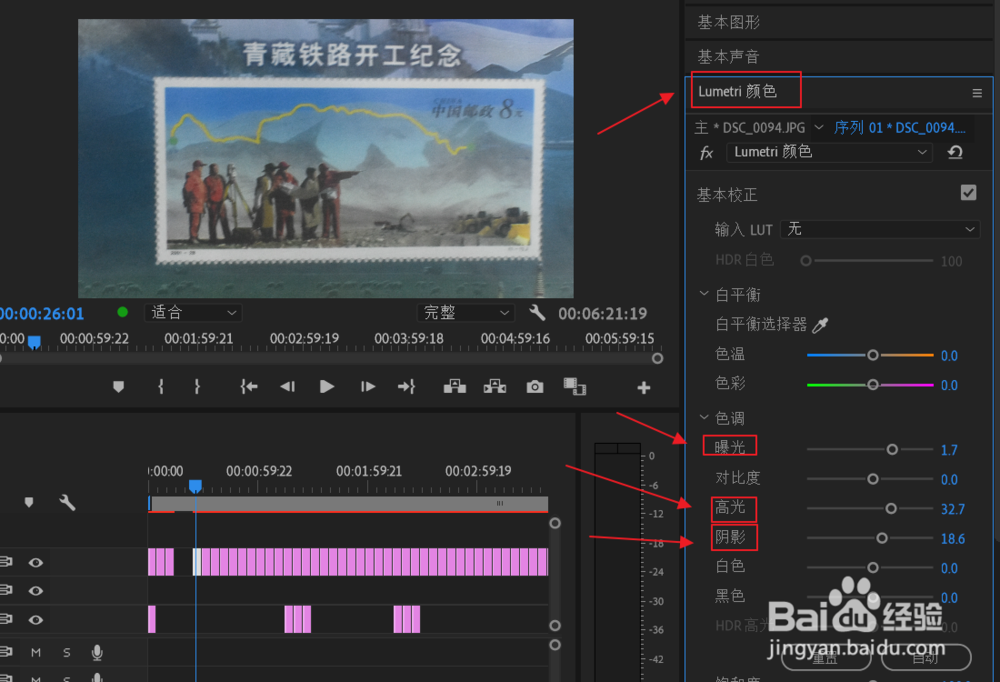Select the Lumetri 颜色 panel tab
This screenshot has width=1000, height=682.
click(x=737, y=92)
